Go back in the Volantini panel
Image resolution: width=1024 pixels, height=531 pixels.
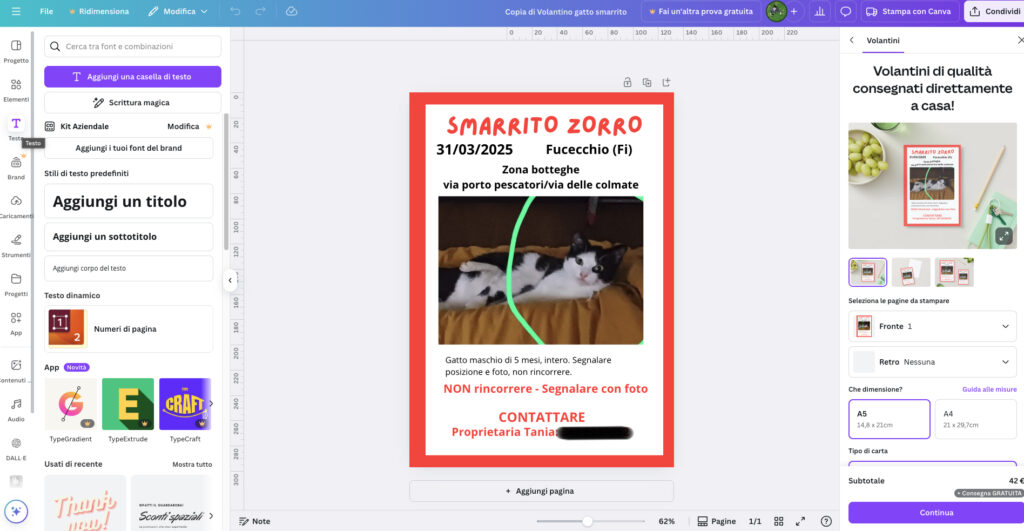pos(852,40)
